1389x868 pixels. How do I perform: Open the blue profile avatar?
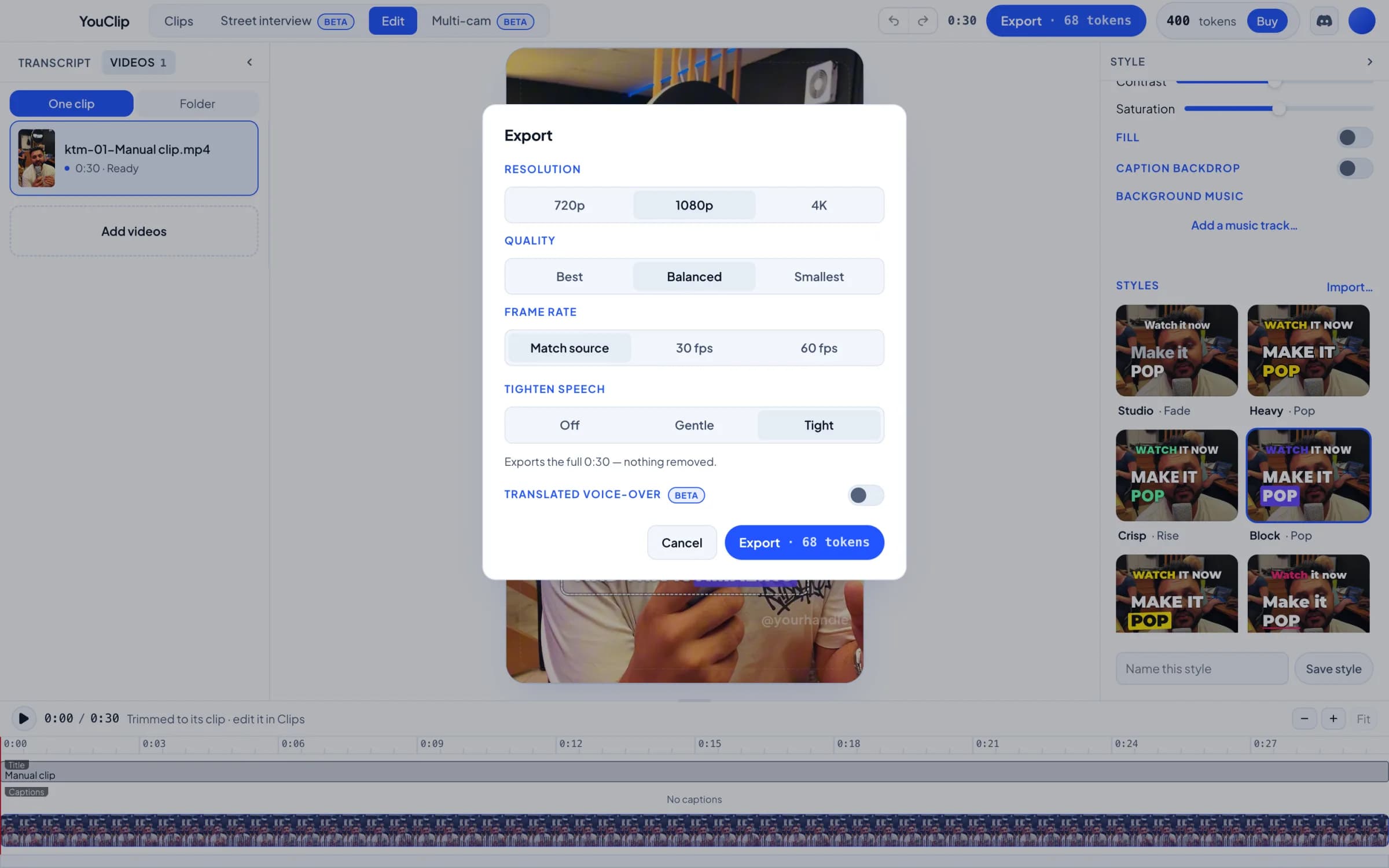tap(1362, 21)
